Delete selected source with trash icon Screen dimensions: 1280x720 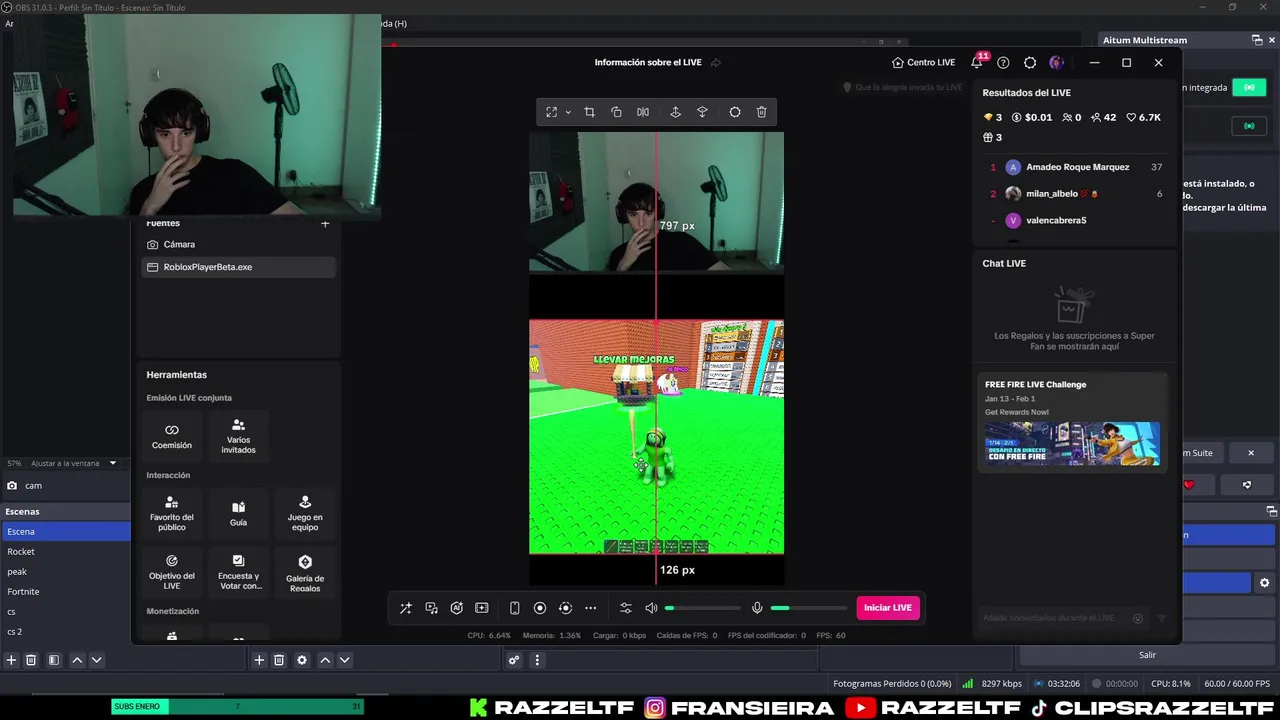click(x=762, y=112)
